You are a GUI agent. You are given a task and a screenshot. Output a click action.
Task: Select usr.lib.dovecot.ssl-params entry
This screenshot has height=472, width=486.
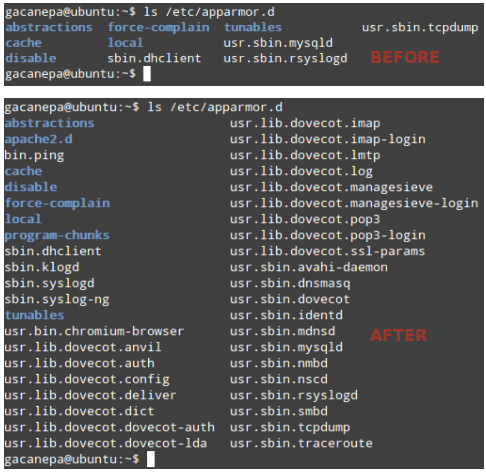[327, 251]
